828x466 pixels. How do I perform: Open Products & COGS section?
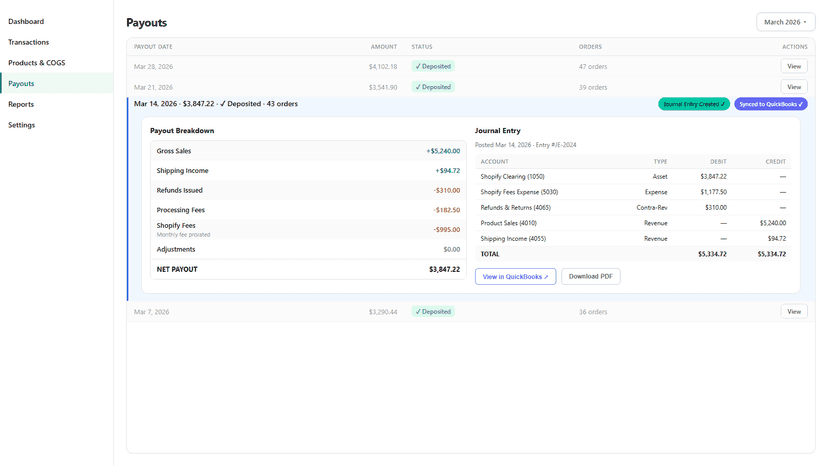pos(36,62)
